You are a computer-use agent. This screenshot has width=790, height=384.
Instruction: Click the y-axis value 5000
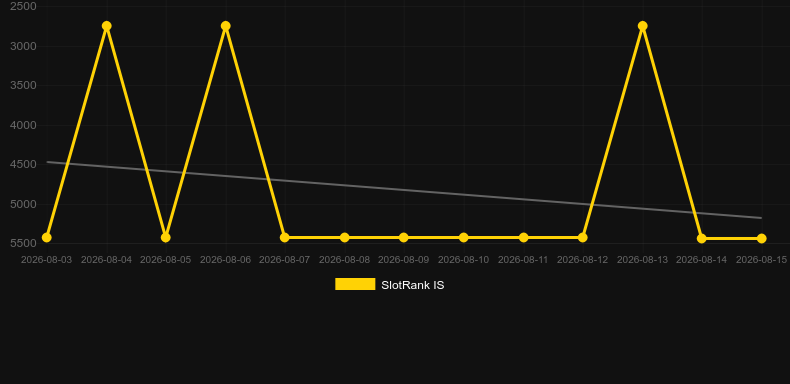pyautogui.click(x=24, y=204)
